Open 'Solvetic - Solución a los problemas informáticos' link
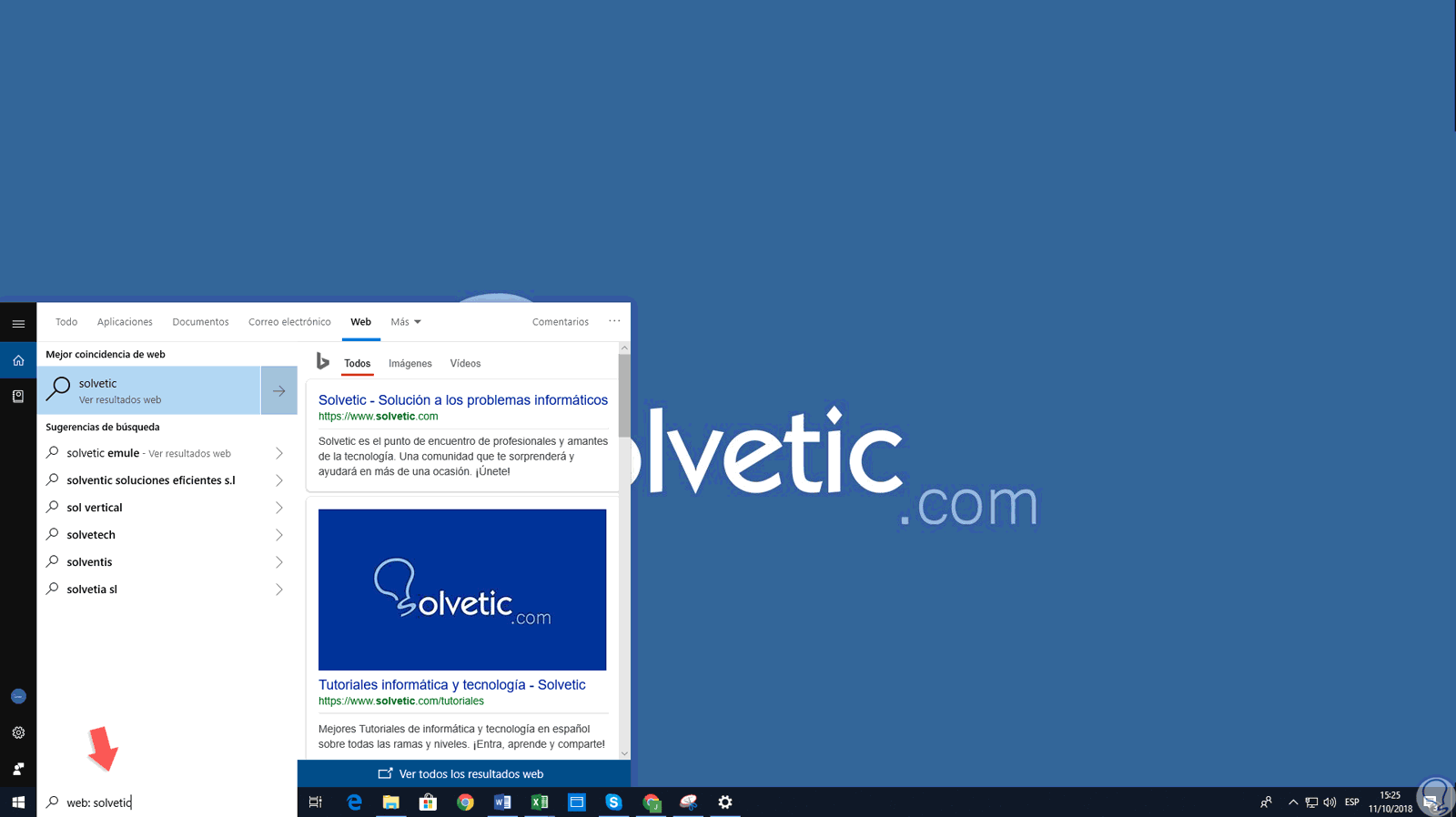This screenshot has height=817, width=1456. 463,400
